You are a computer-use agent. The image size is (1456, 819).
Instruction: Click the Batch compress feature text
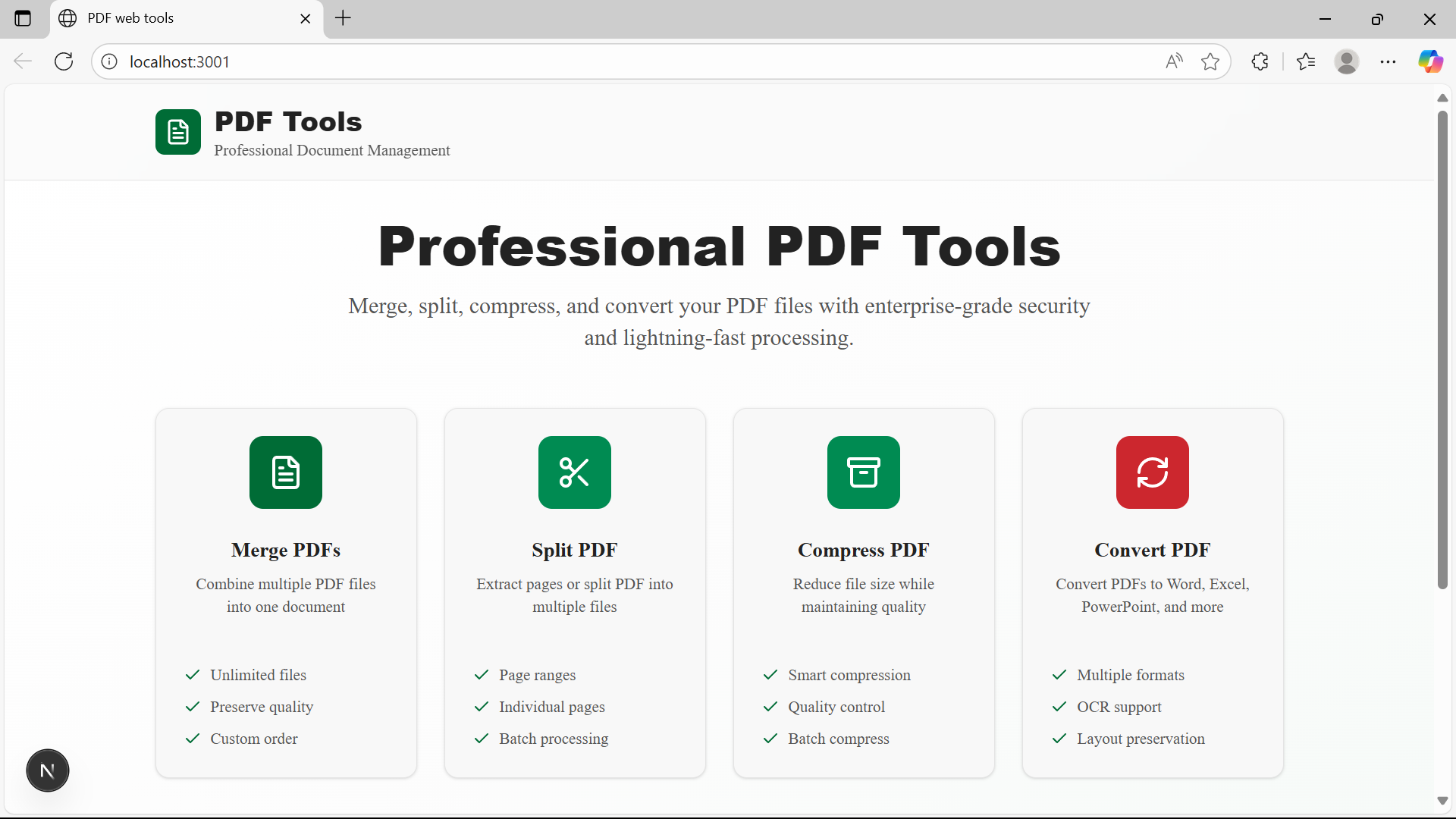[839, 739]
